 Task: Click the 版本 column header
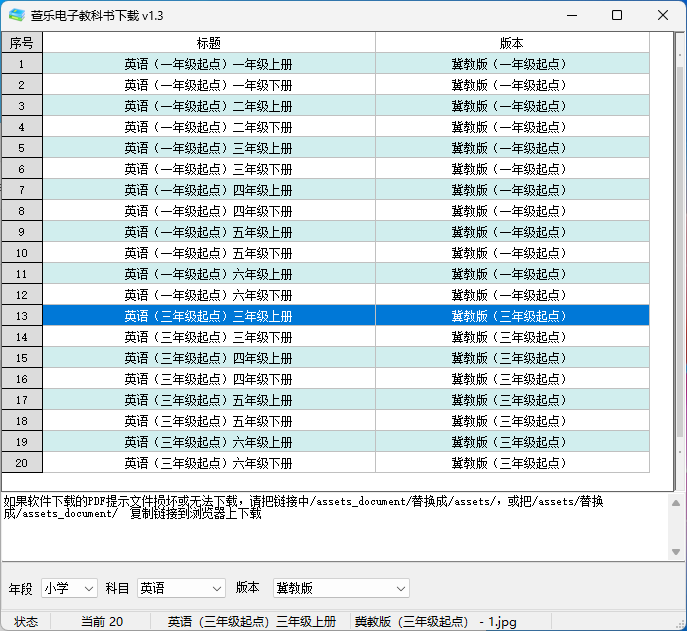pyautogui.click(x=512, y=43)
